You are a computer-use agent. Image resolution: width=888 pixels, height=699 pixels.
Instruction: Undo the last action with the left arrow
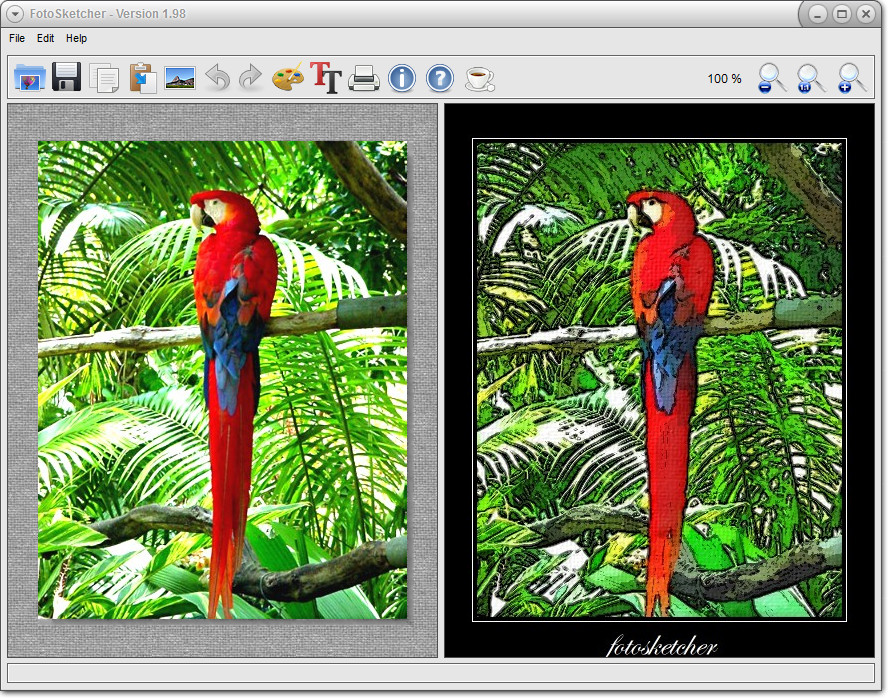tap(217, 78)
